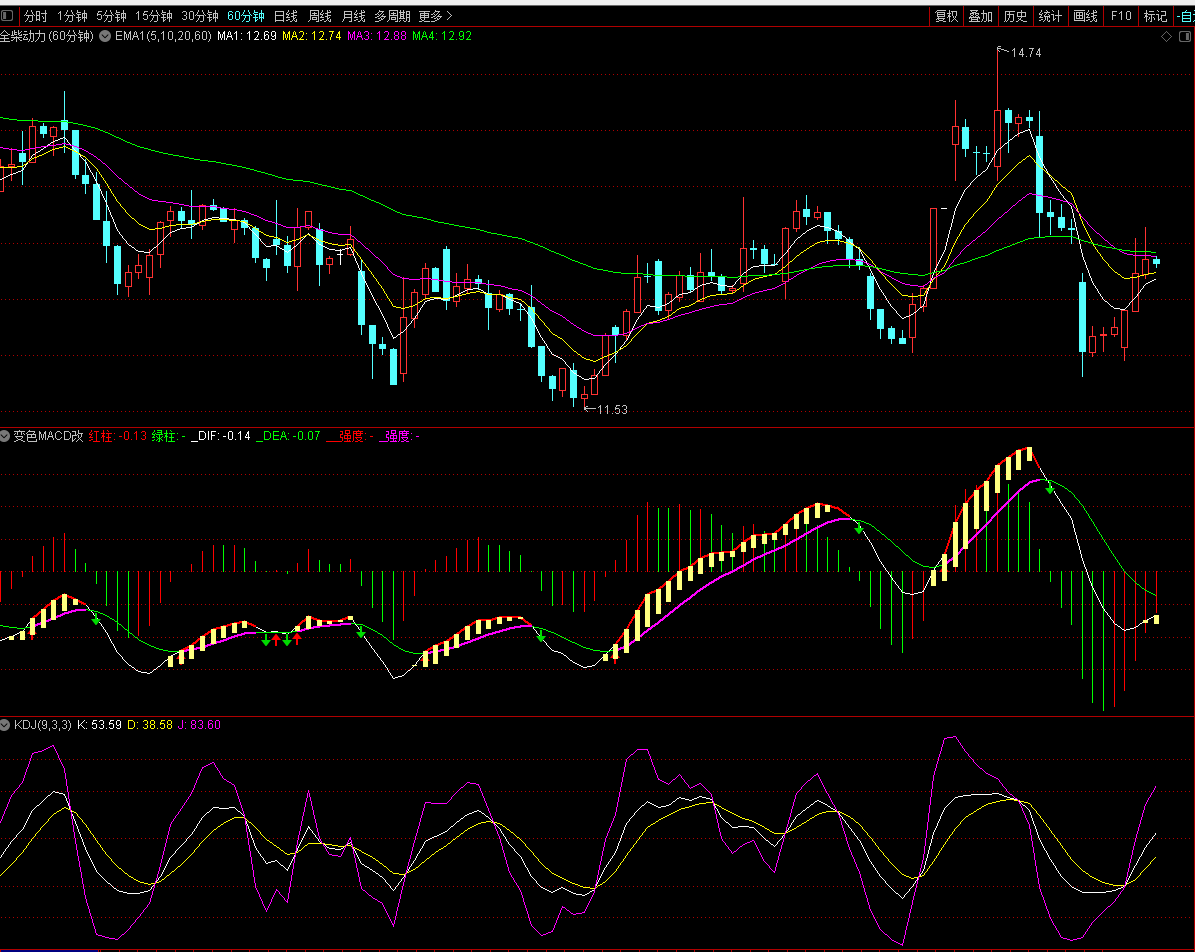Toggle the right side panel icon
This screenshot has height=952, width=1195.
[x=1184, y=36]
